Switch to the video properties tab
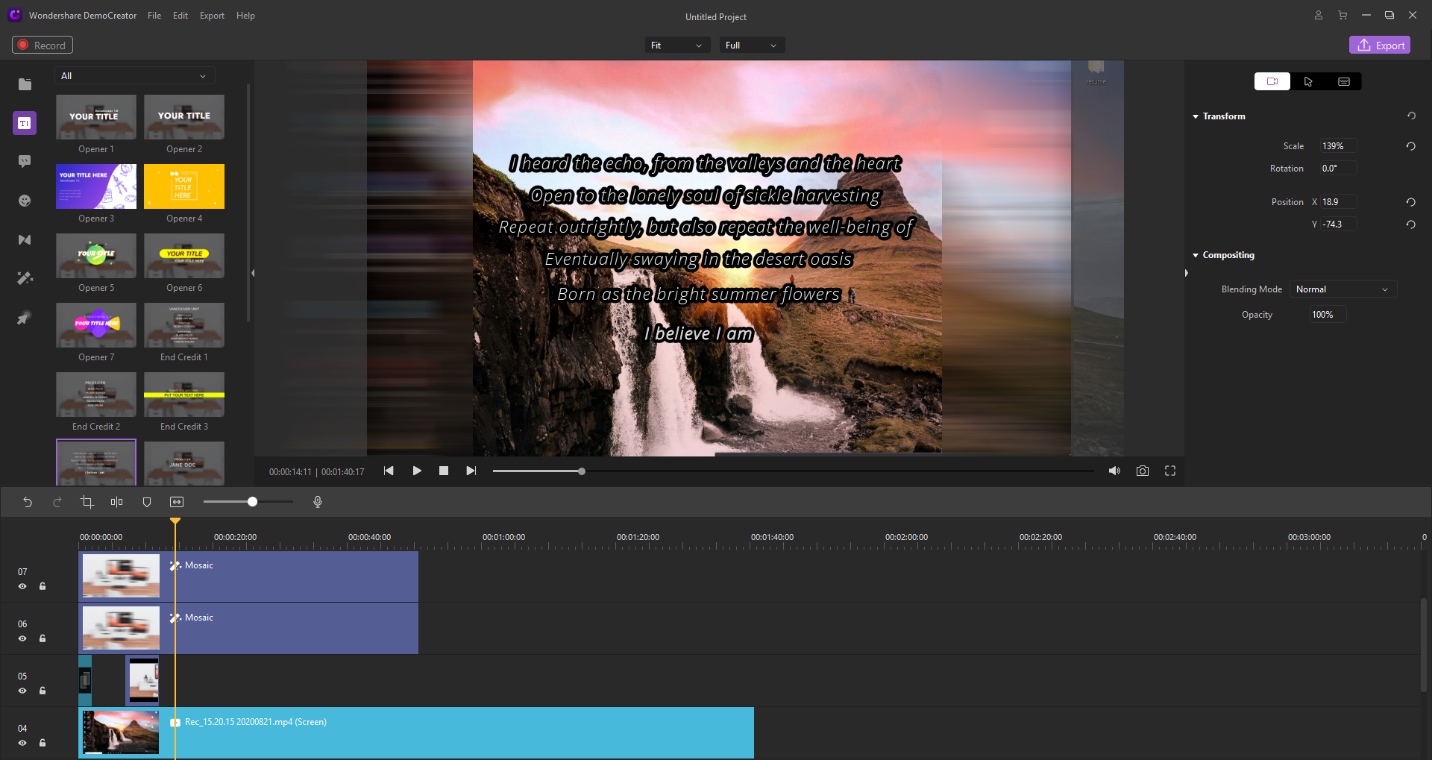This screenshot has height=760, width=1432. (x=1272, y=82)
